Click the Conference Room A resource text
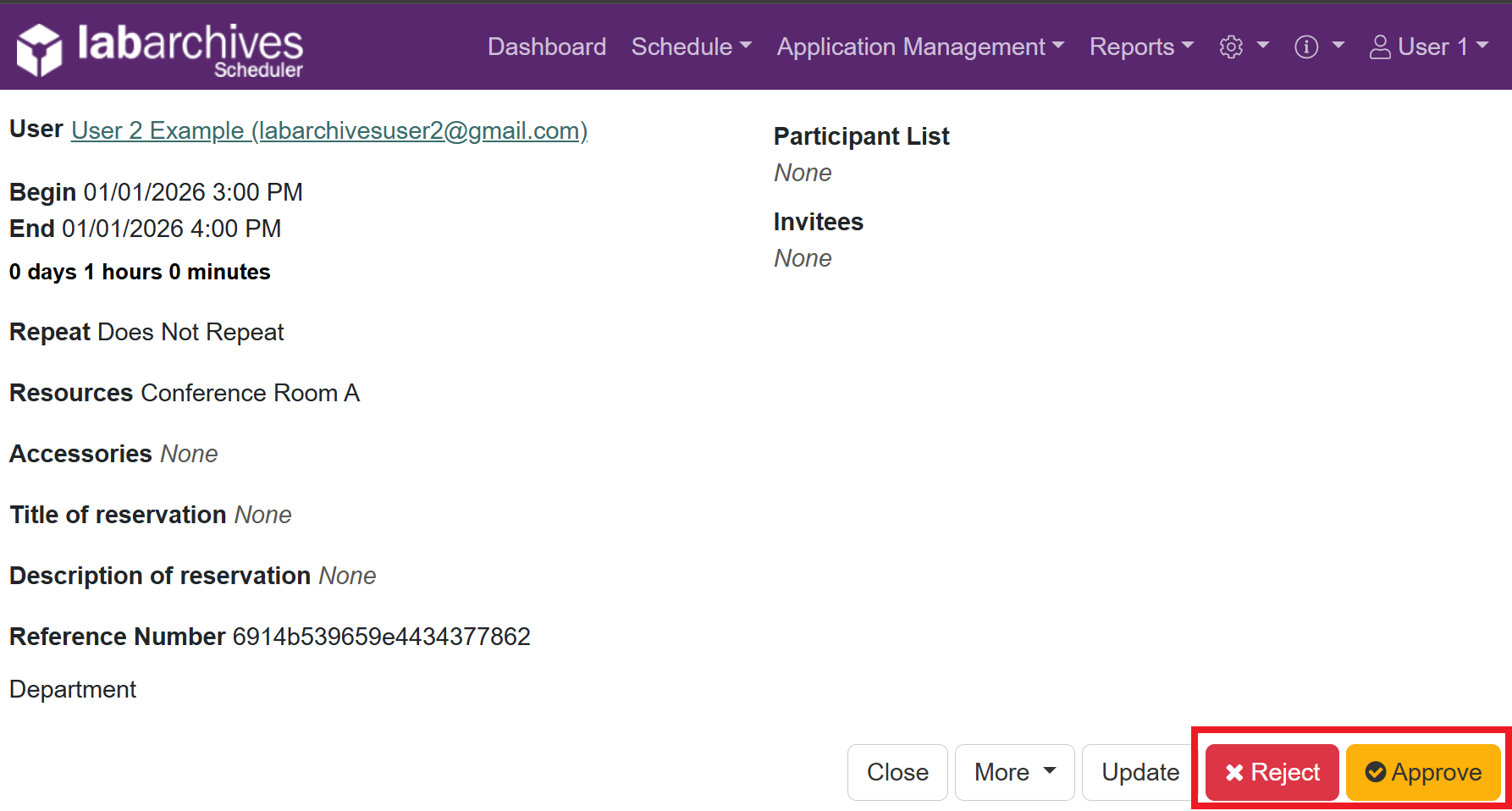Screen dimensions: 1512x811 [250, 392]
